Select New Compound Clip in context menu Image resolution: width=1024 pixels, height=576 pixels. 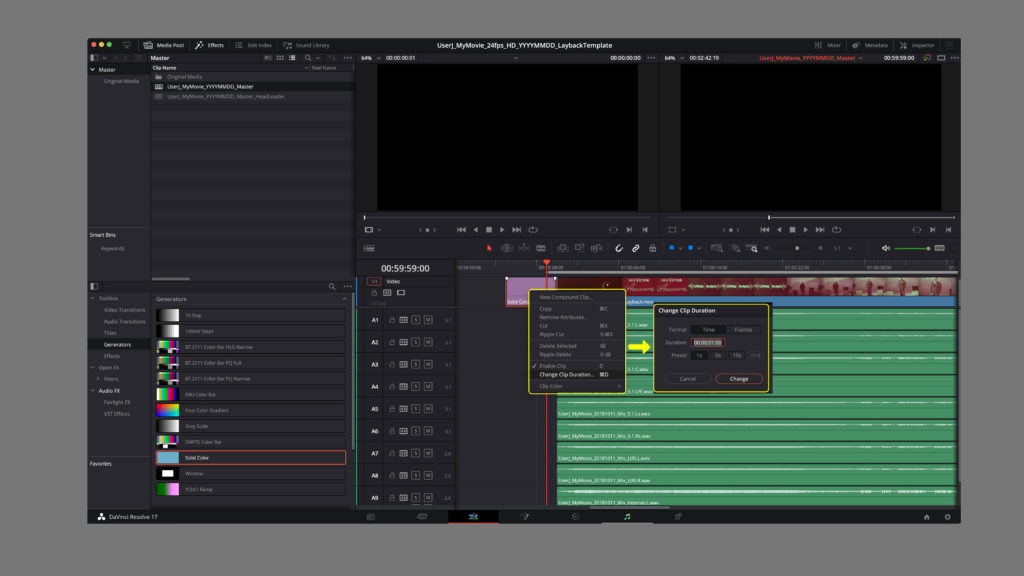pos(565,297)
